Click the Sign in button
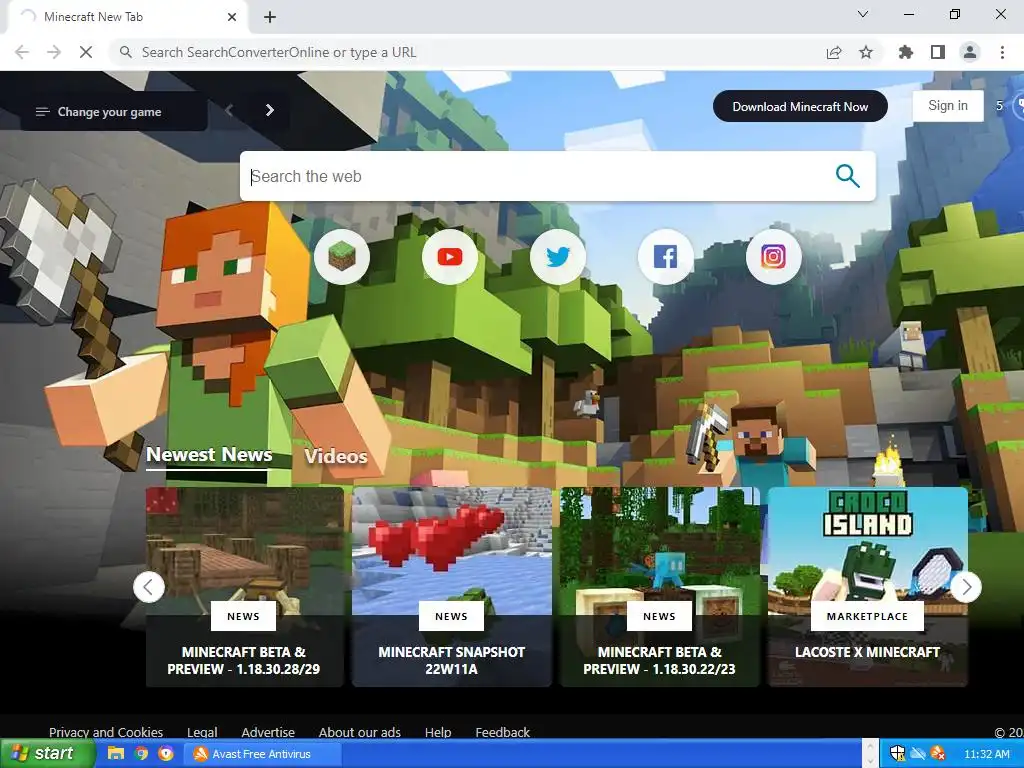This screenshot has height=768, width=1024. 948,106
